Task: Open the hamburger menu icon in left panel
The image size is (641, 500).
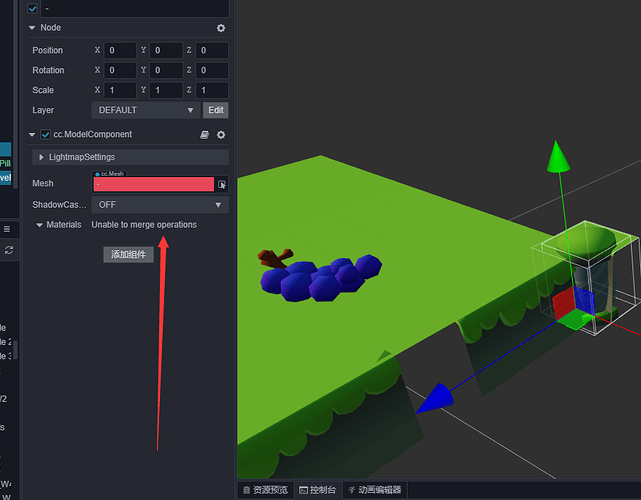Action: pos(7,229)
